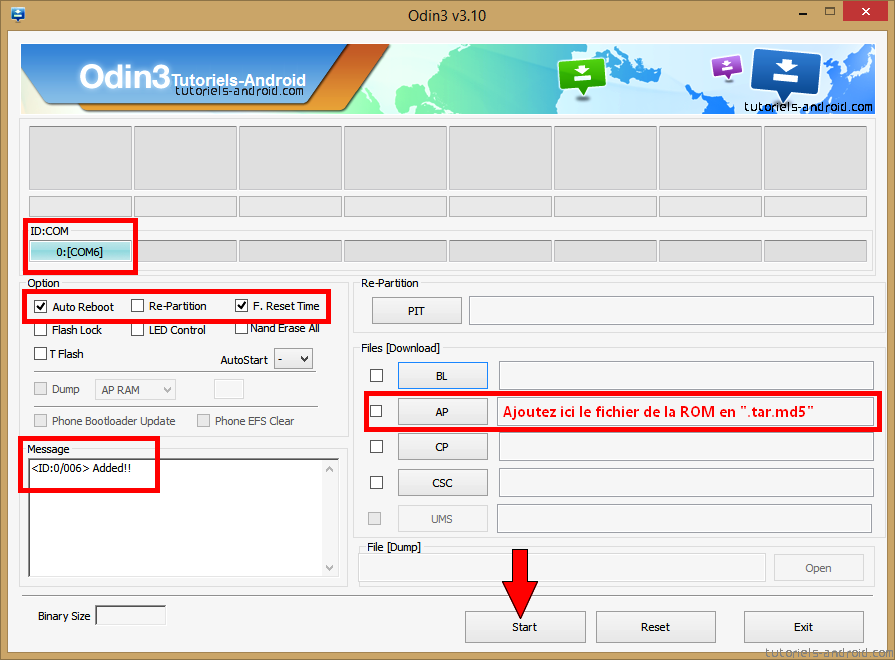Tick the checkbox beside the AP button
The width and height of the screenshot is (895, 660).
376,411
